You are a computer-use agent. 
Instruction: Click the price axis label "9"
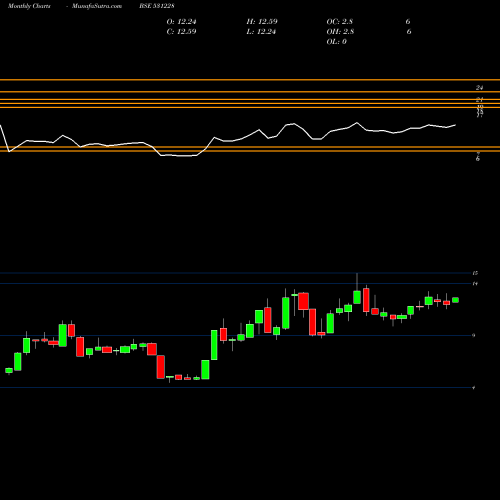pos(474,336)
